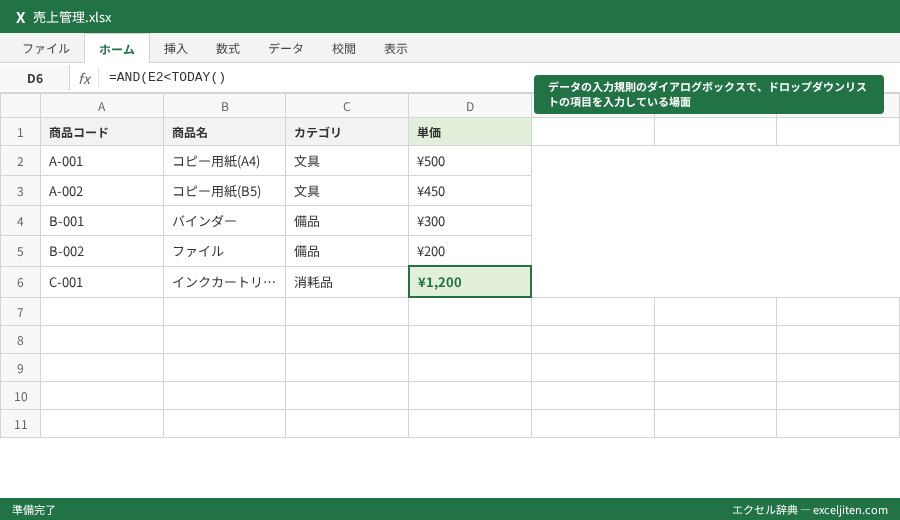Screen dimensions: 900x520
Task: Select the 消耗品 cell
Action: point(347,282)
